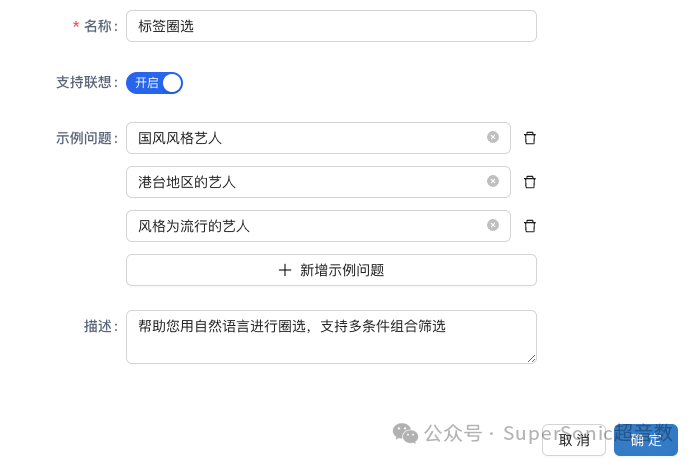The height and width of the screenshot is (461, 695).
Task: Delete the 国风风格艺人 example row
Action: tap(530, 138)
